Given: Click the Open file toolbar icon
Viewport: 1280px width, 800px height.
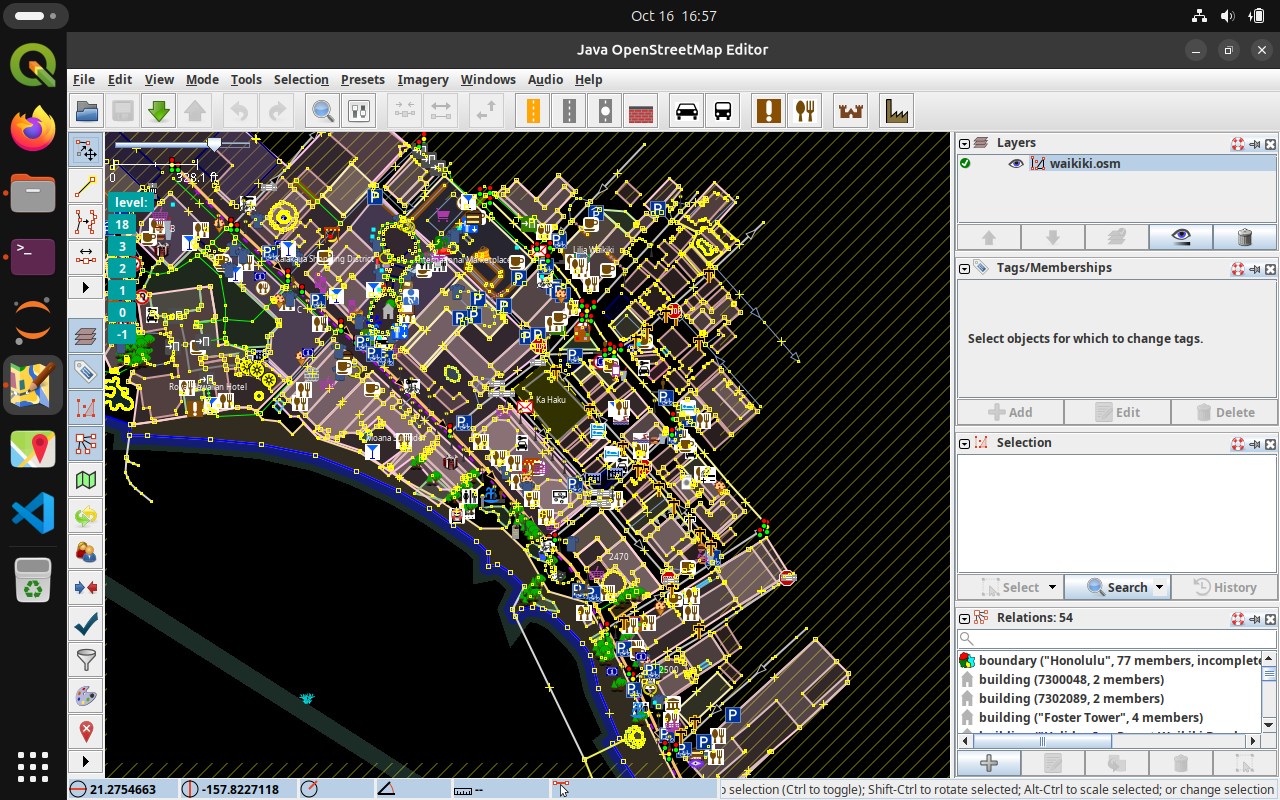Looking at the screenshot, I should point(87,111).
